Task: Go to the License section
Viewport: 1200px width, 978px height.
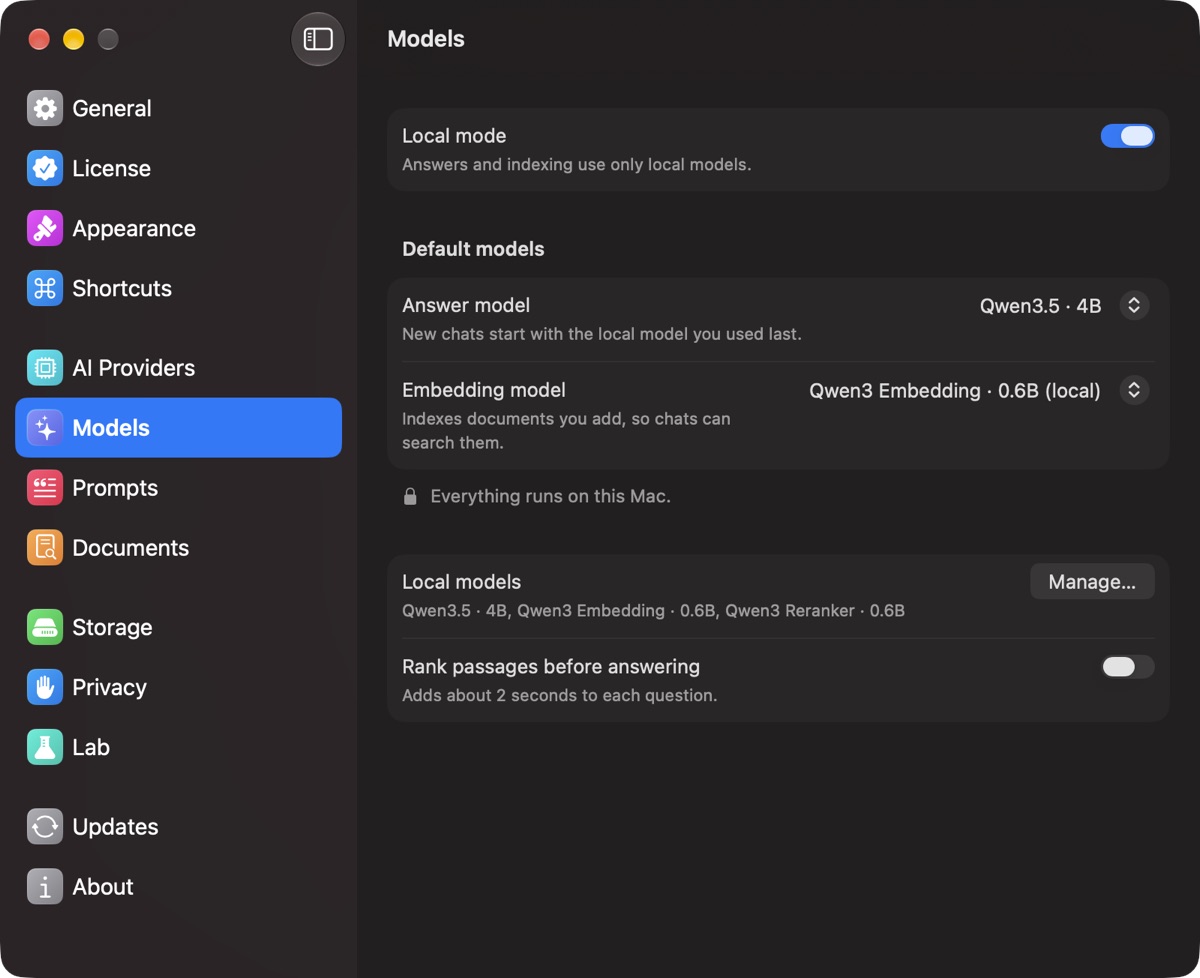Action: click(x=178, y=169)
